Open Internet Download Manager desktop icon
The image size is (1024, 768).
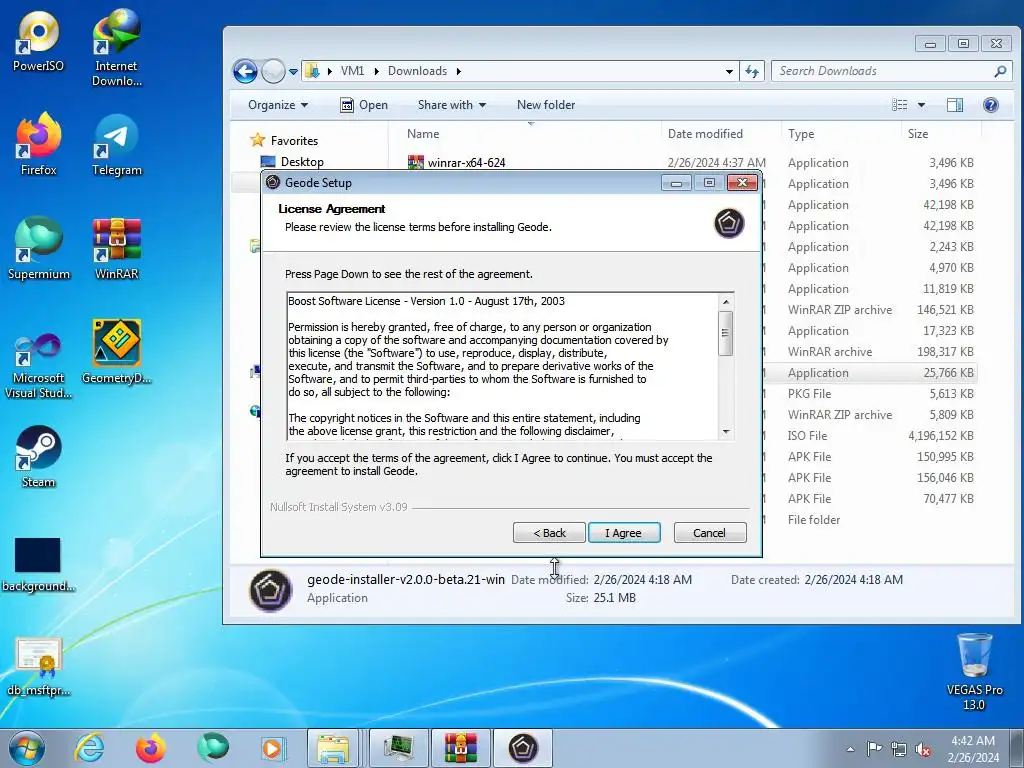[x=116, y=47]
